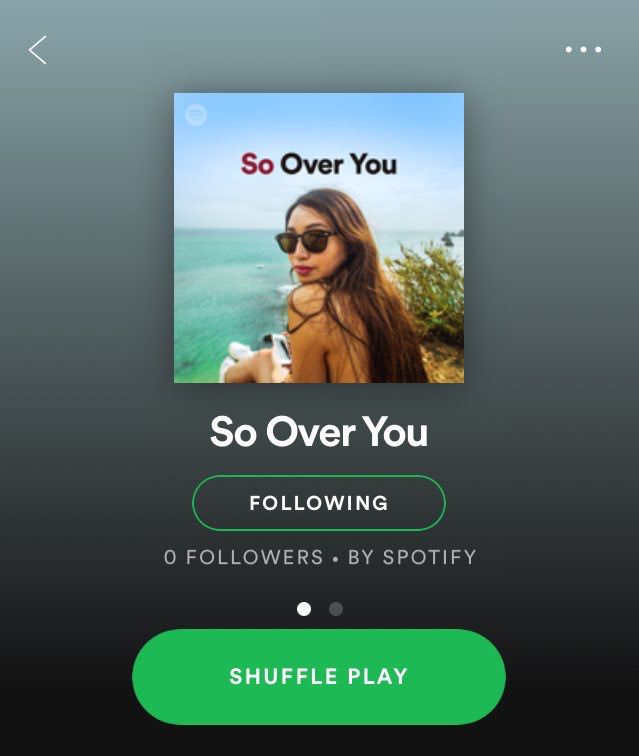Start SHUFFLE PLAY for this playlist
The width and height of the screenshot is (639, 756).
point(319,676)
